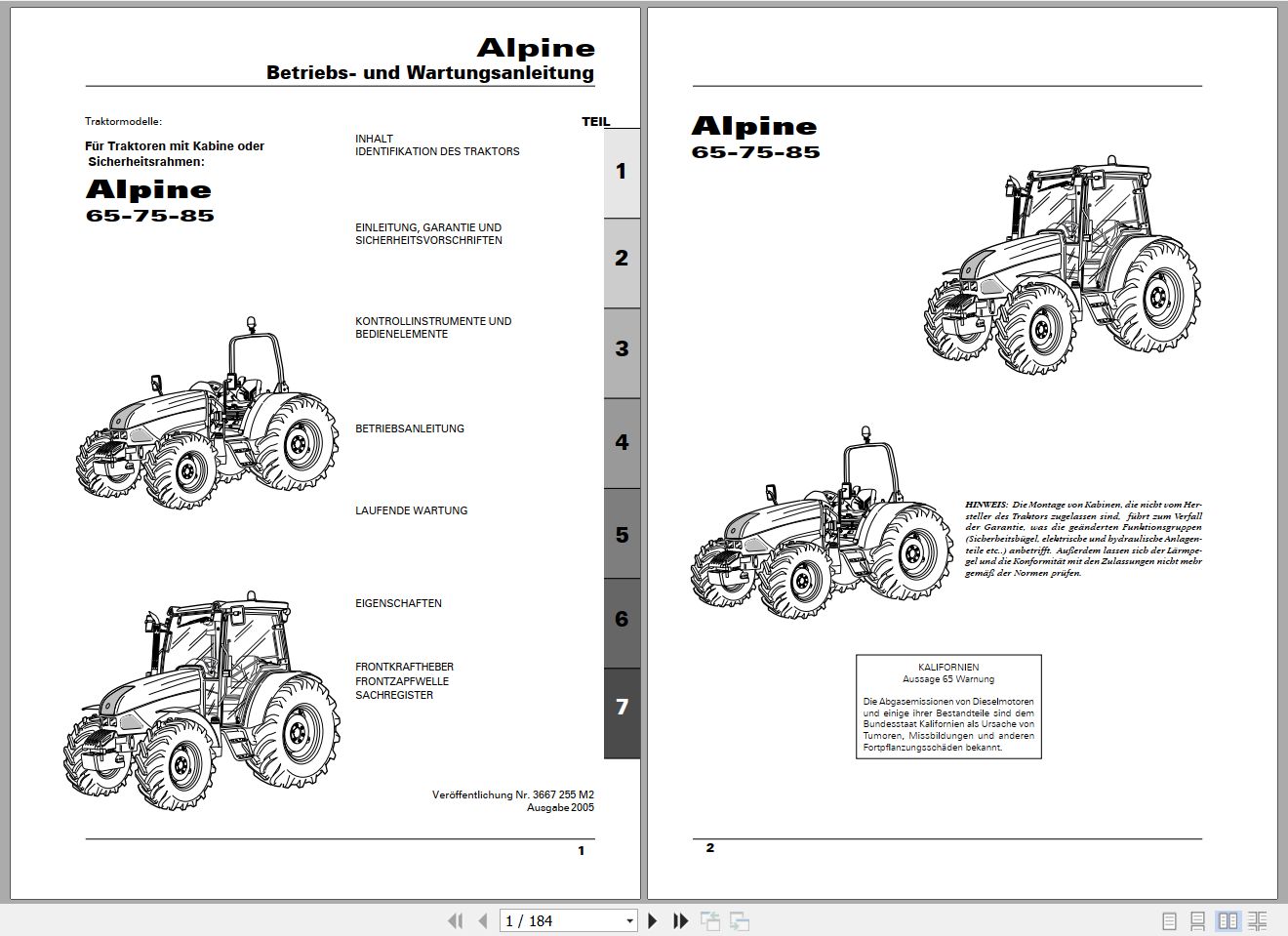
Task: Select two-page continuous facing view
Action: coord(1258,920)
